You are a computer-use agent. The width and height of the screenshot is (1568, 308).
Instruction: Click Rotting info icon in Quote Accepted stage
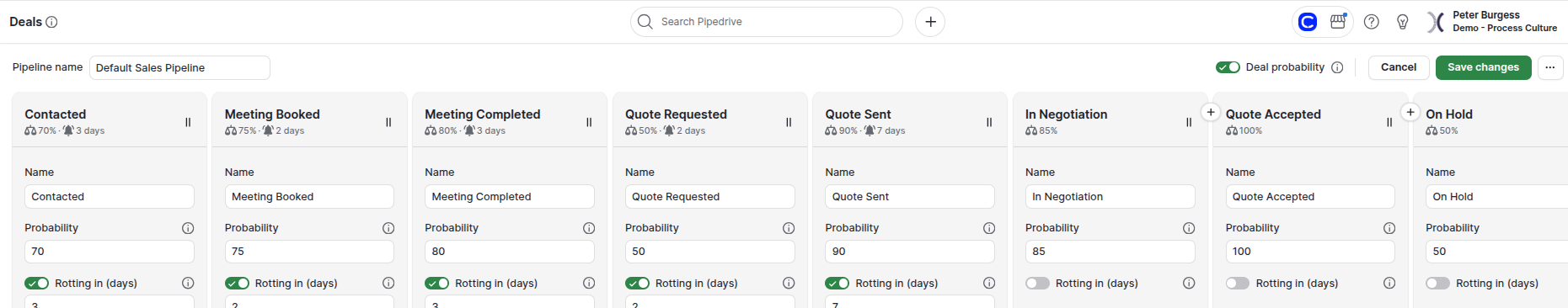point(1389,284)
